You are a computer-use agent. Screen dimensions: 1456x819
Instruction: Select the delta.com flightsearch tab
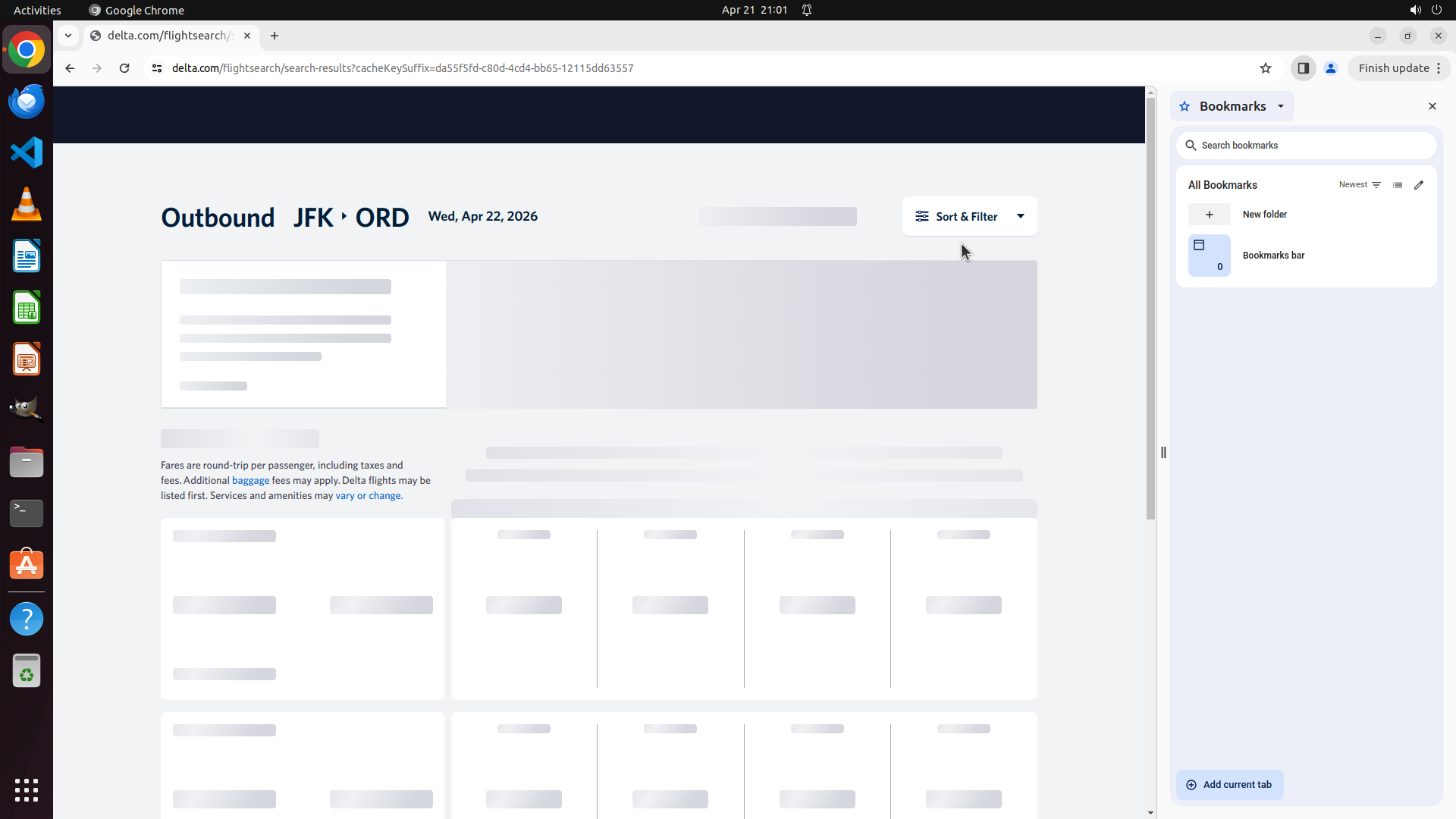coord(168,36)
